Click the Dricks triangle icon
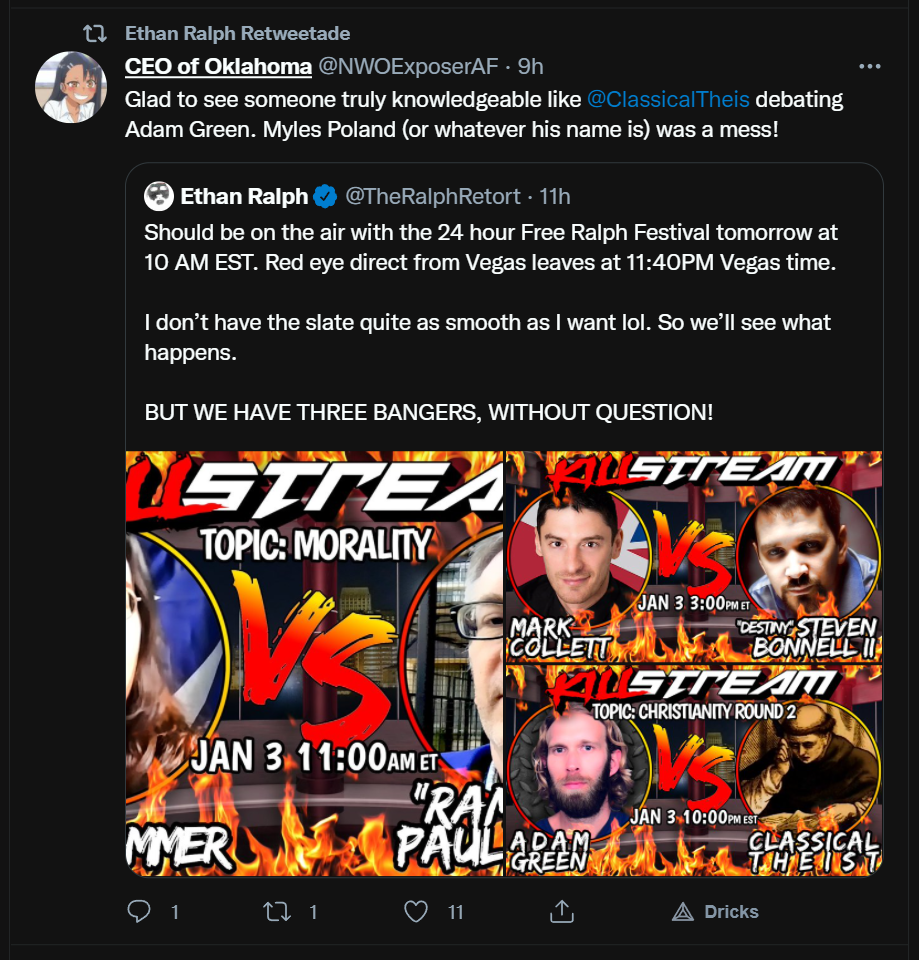This screenshot has width=919, height=960. click(683, 912)
